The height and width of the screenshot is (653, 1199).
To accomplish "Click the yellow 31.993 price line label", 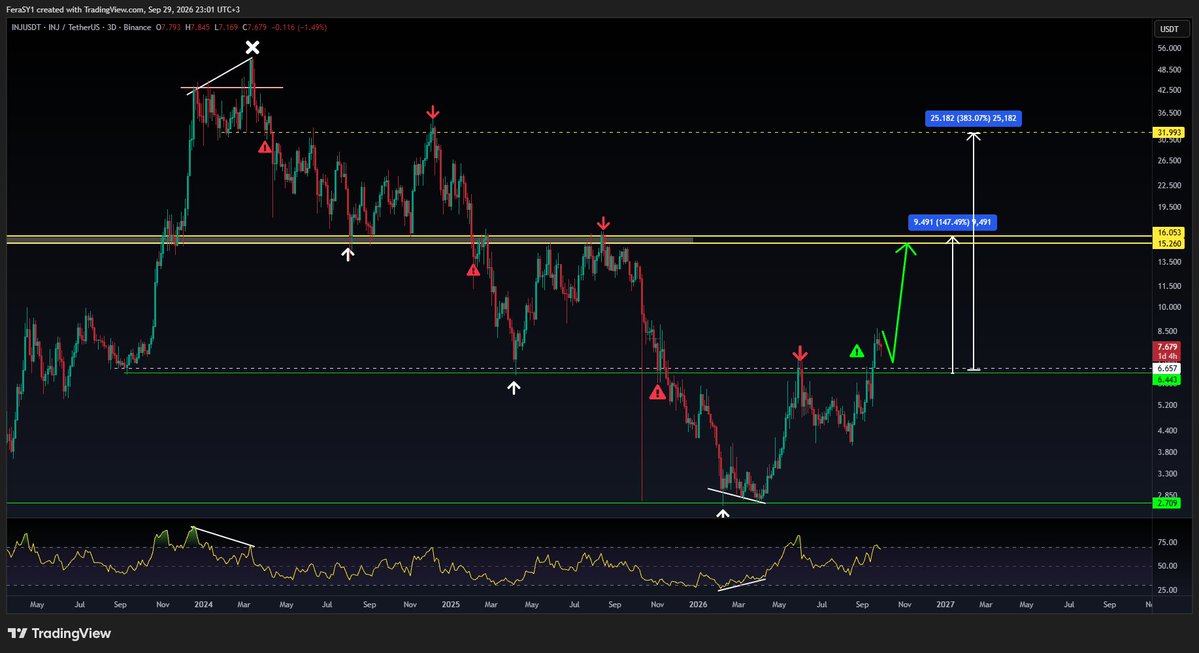I will (x=1169, y=132).
